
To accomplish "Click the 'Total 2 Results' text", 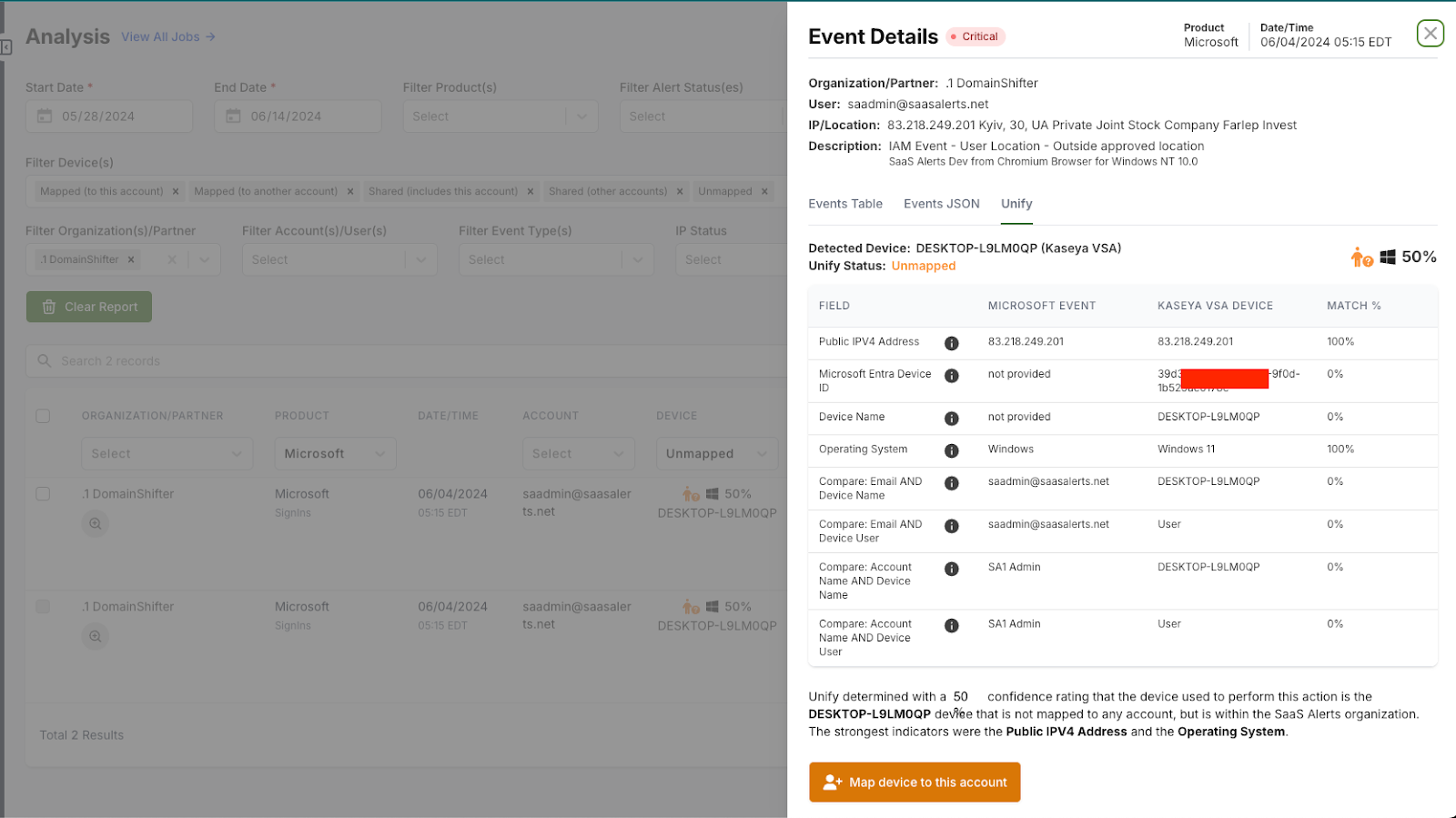I will coord(82,735).
